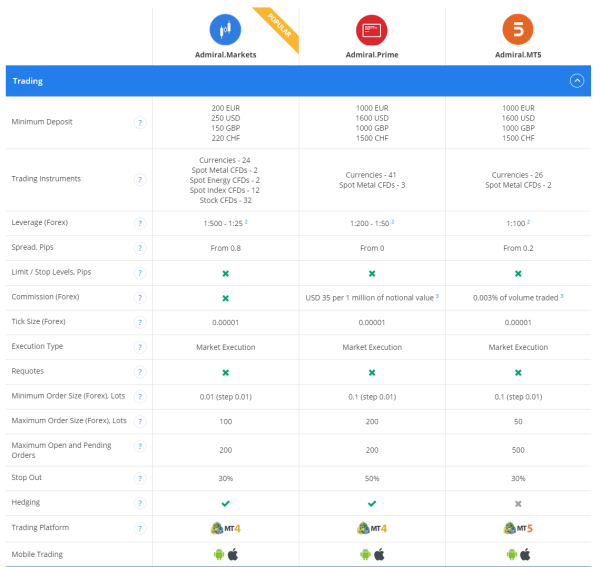Click '50' maximum order size value
600x567 pixels.
[518, 422]
